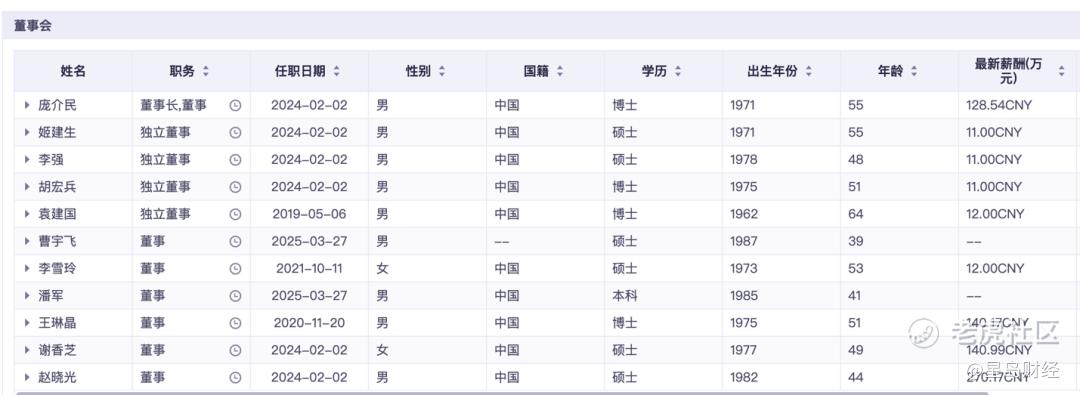Screen dimensions: 1080x395
Task: Expand the 庞介民 row details
Action: click(x=27, y=105)
